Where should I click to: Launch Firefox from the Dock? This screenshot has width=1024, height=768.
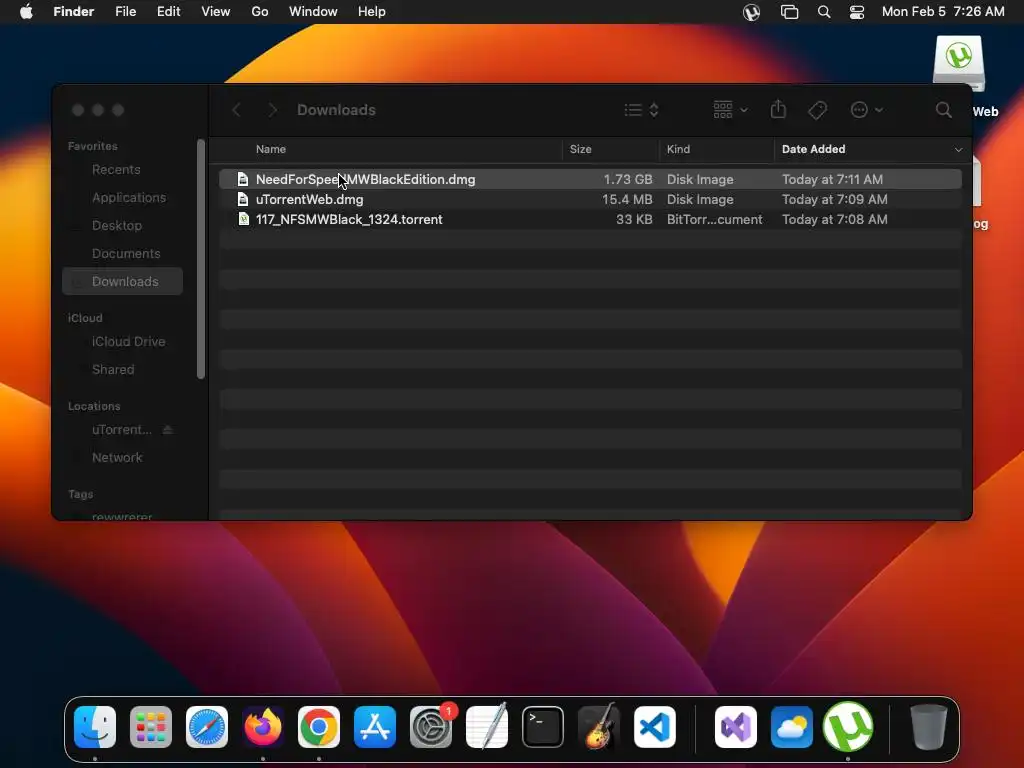pos(263,727)
